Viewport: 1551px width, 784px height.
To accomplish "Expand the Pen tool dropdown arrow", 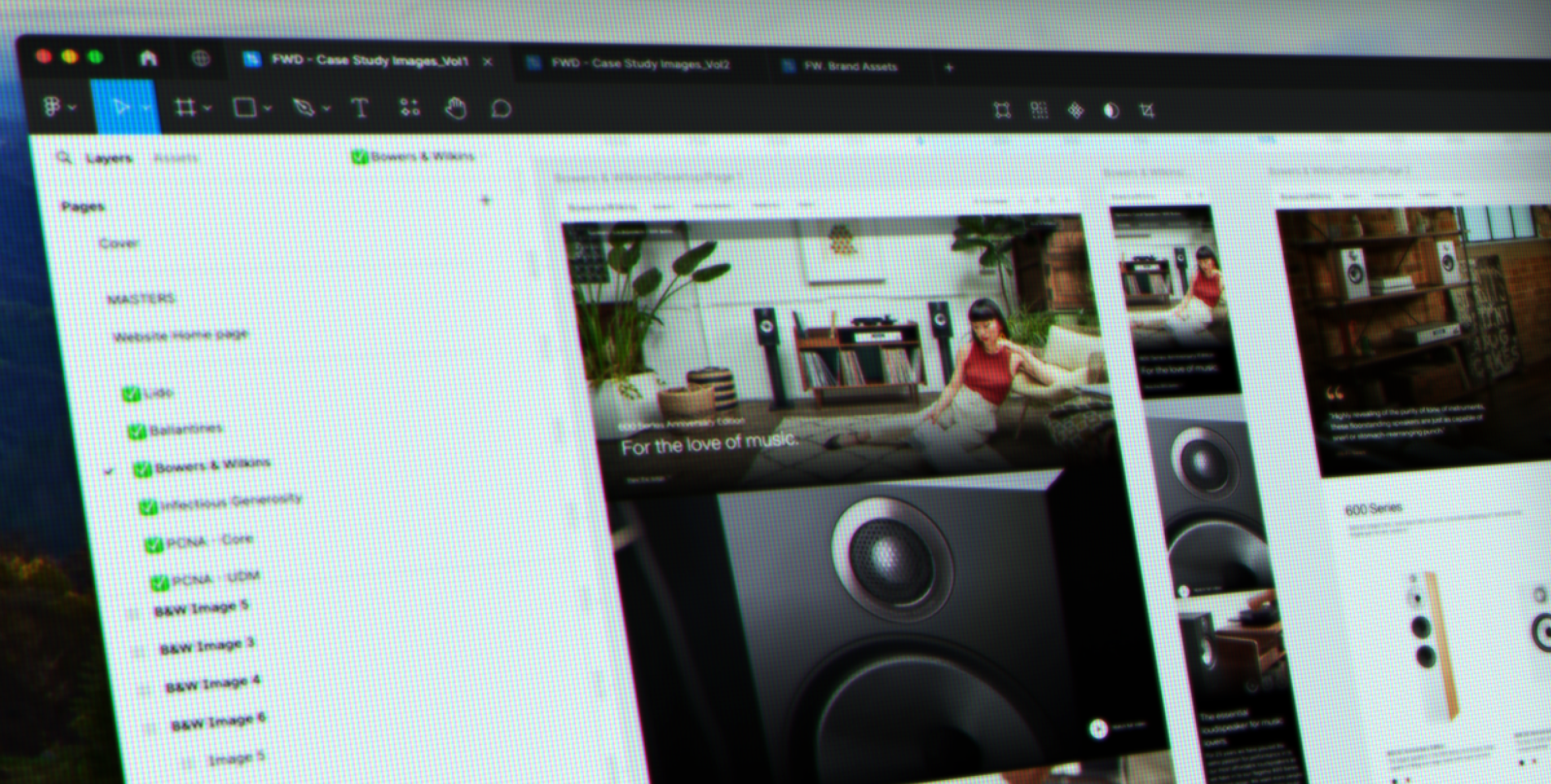I will click(x=327, y=108).
